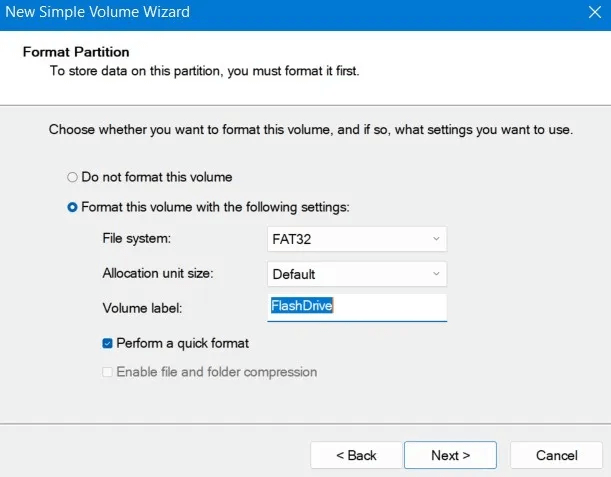
Task: Open the File system dropdown showing FAT32
Action: point(357,239)
